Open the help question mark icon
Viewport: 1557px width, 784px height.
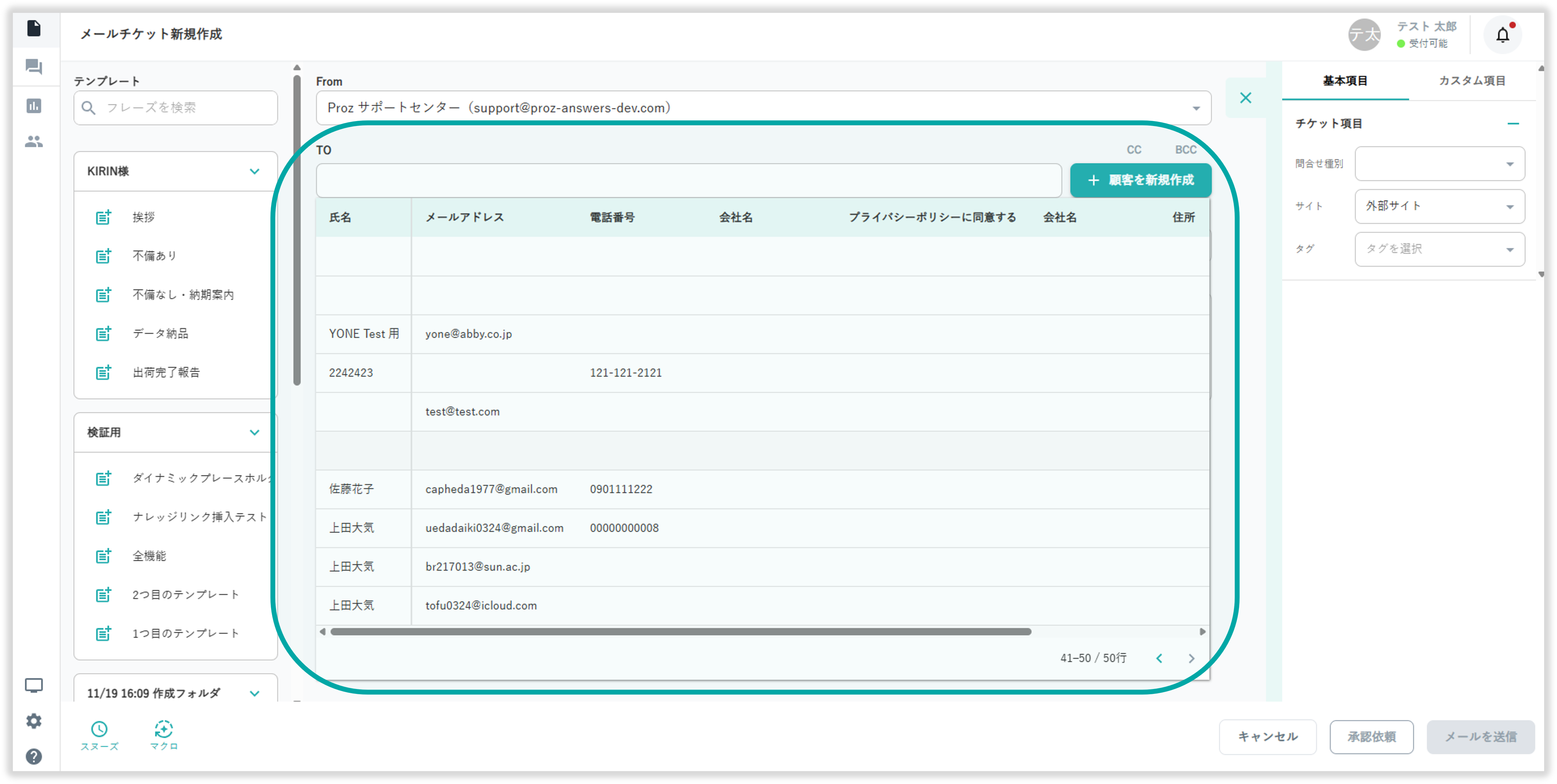click(x=34, y=756)
